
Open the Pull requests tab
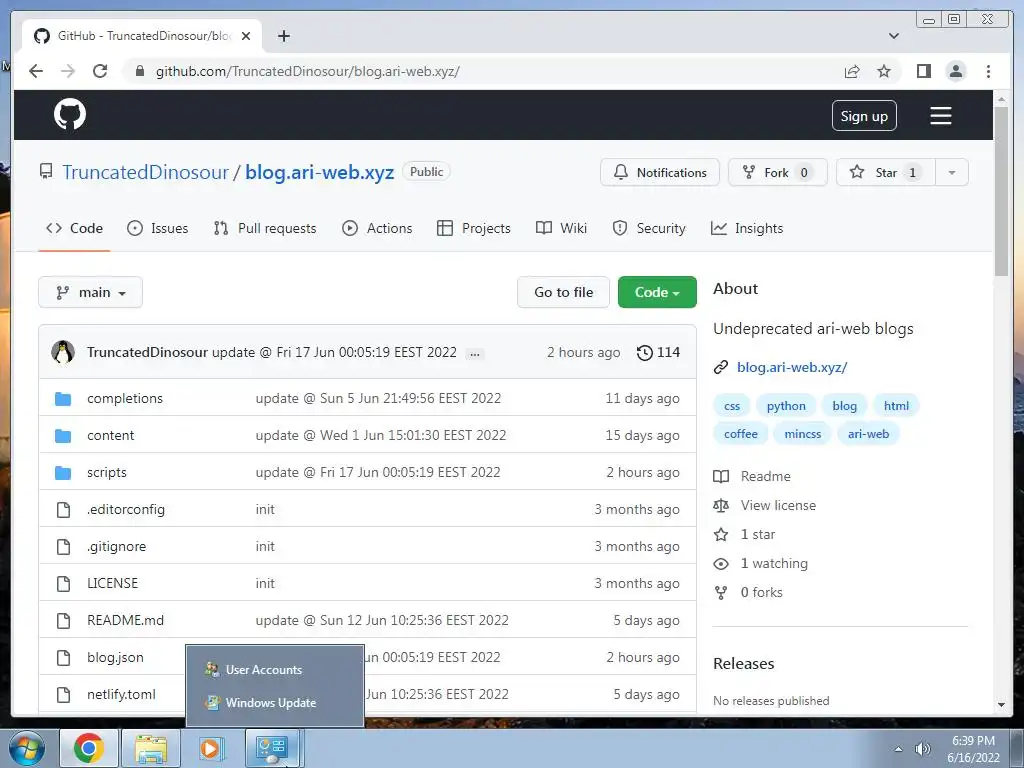click(x=265, y=229)
